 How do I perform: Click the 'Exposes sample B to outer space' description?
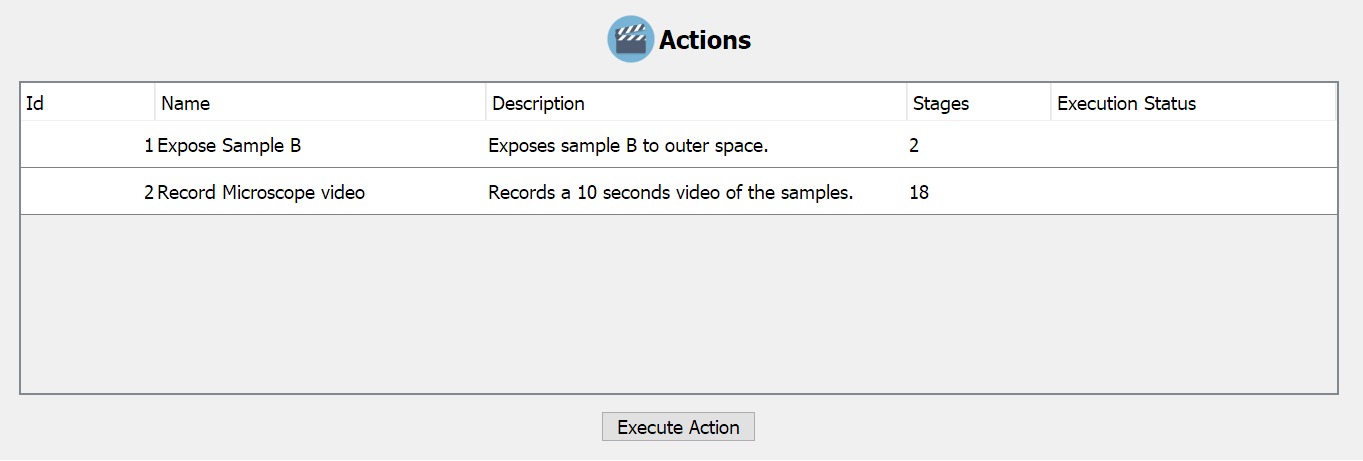(x=628, y=145)
